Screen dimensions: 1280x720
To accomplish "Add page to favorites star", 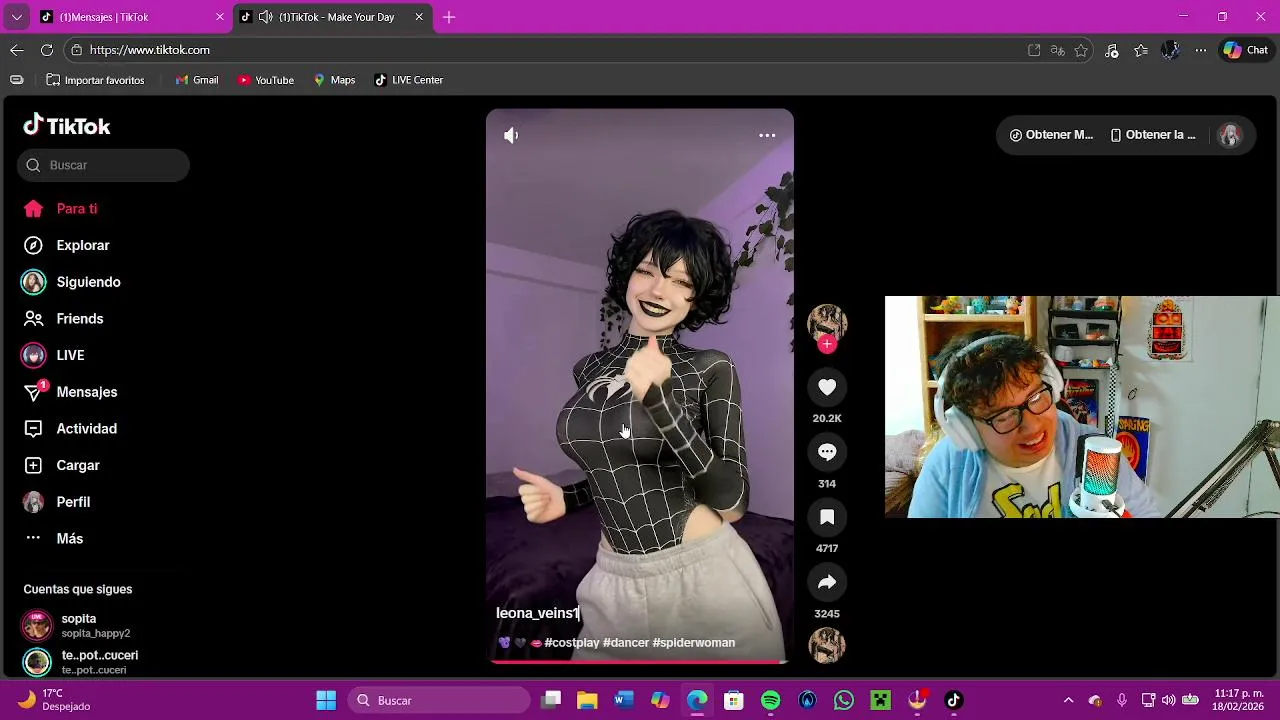I will (x=1081, y=50).
